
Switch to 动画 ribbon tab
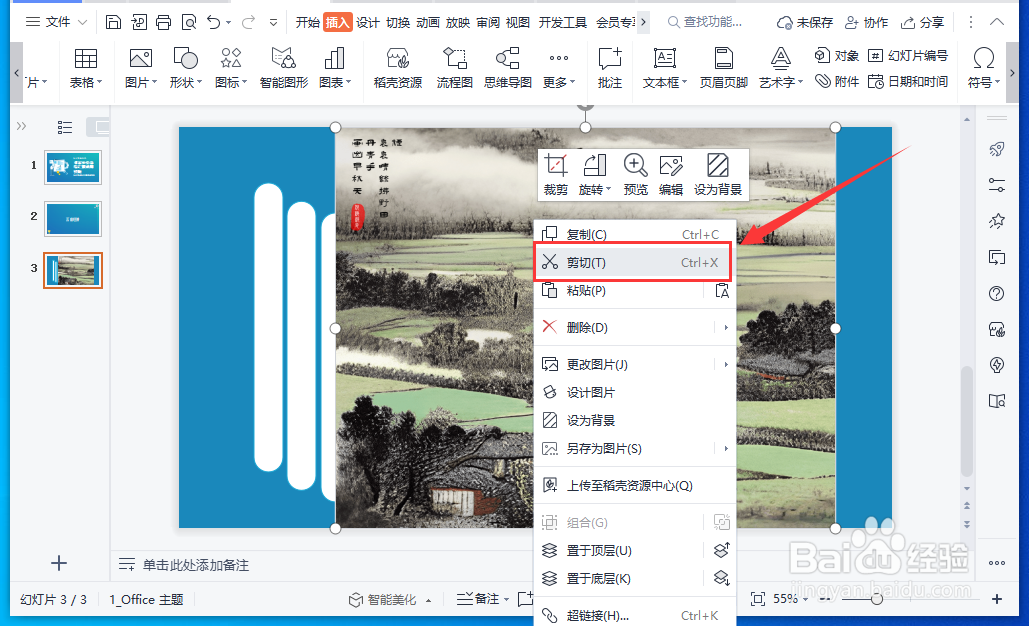coord(428,23)
